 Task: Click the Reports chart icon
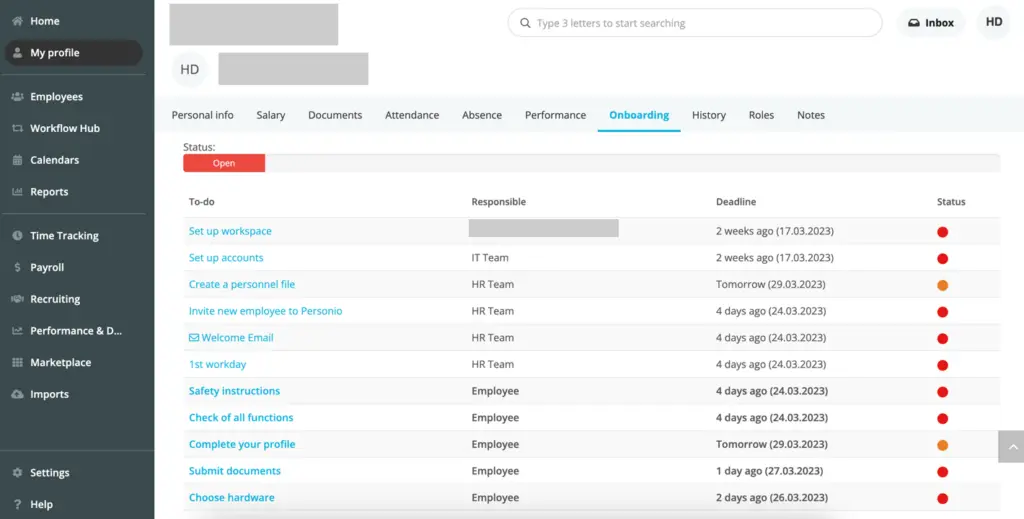pos(18,192)
